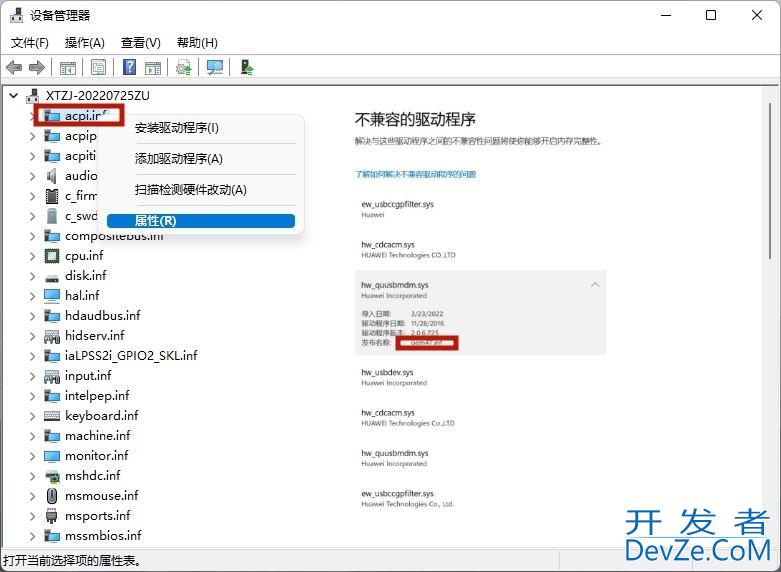This screenshot has width=781, height=572.
Task: Click the monitor icon beside monitor.inf
Action: coord(52,456)
